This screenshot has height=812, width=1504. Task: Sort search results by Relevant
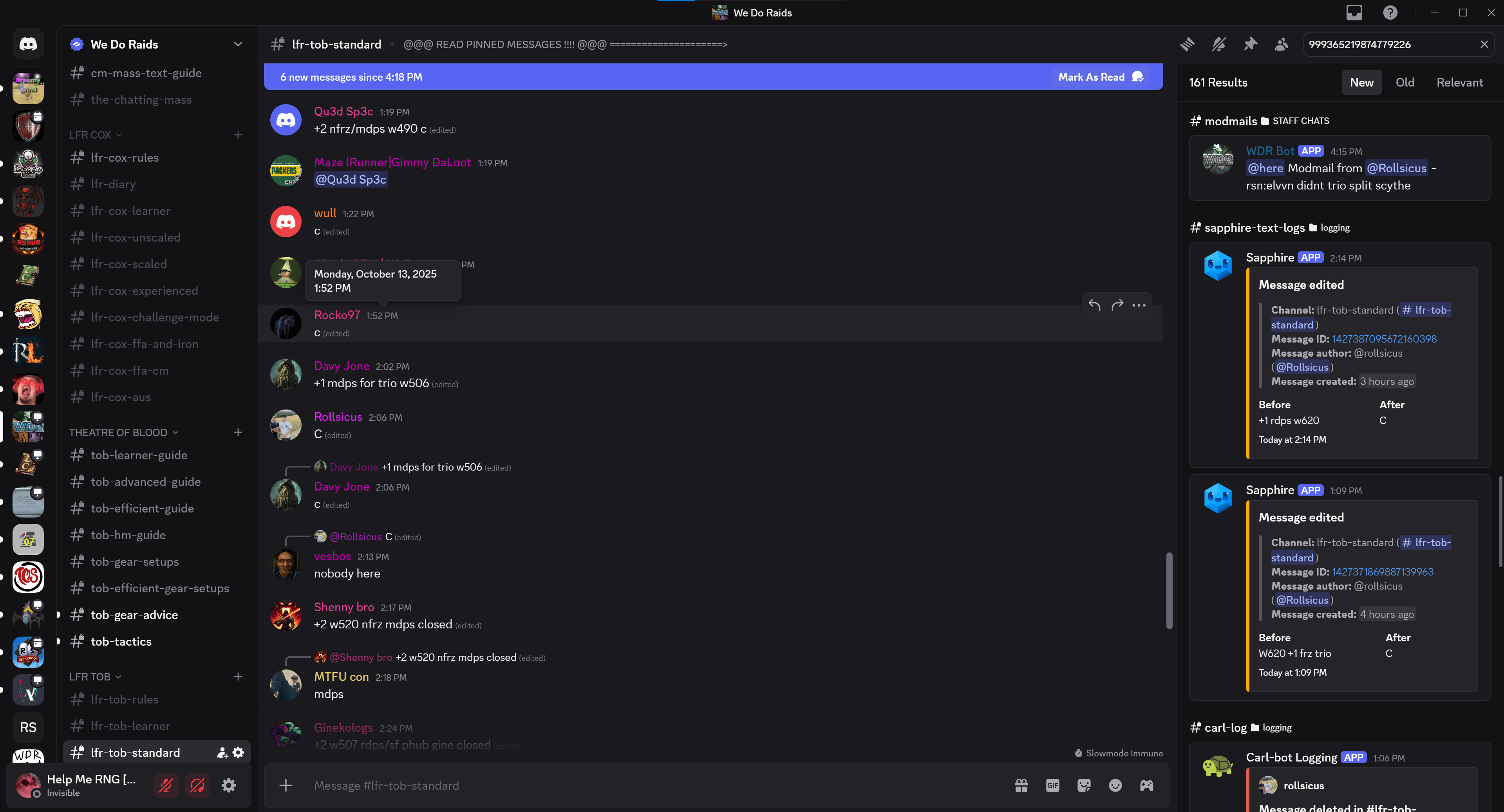1459,82
